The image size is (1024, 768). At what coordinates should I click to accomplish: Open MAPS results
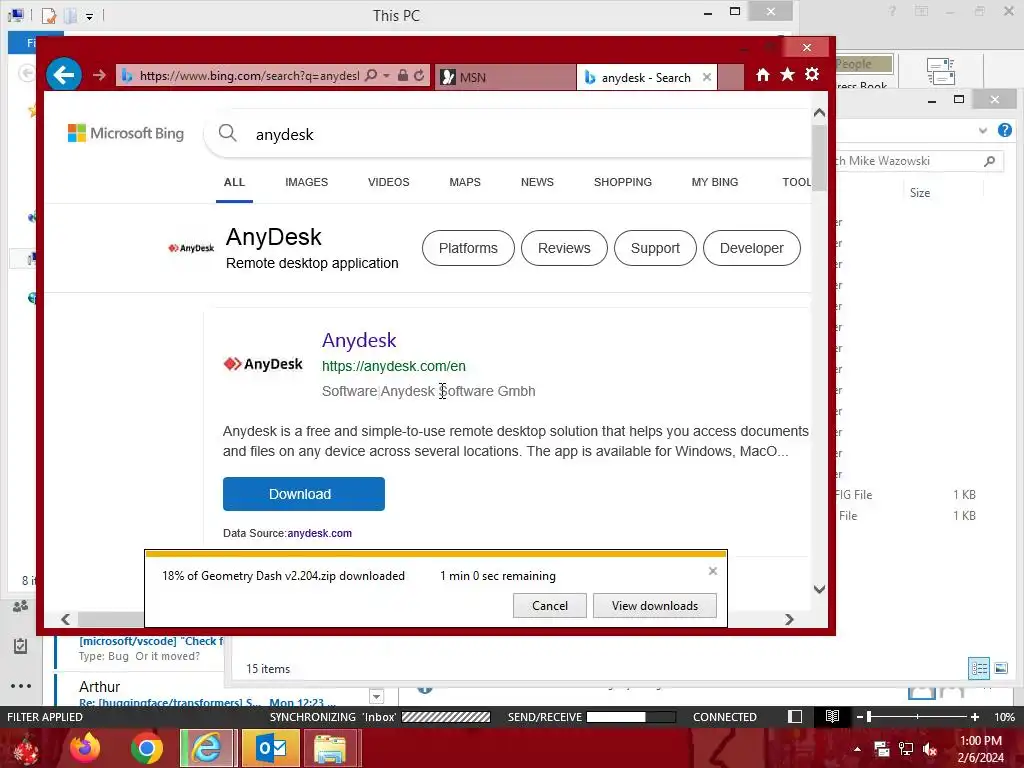465,182
